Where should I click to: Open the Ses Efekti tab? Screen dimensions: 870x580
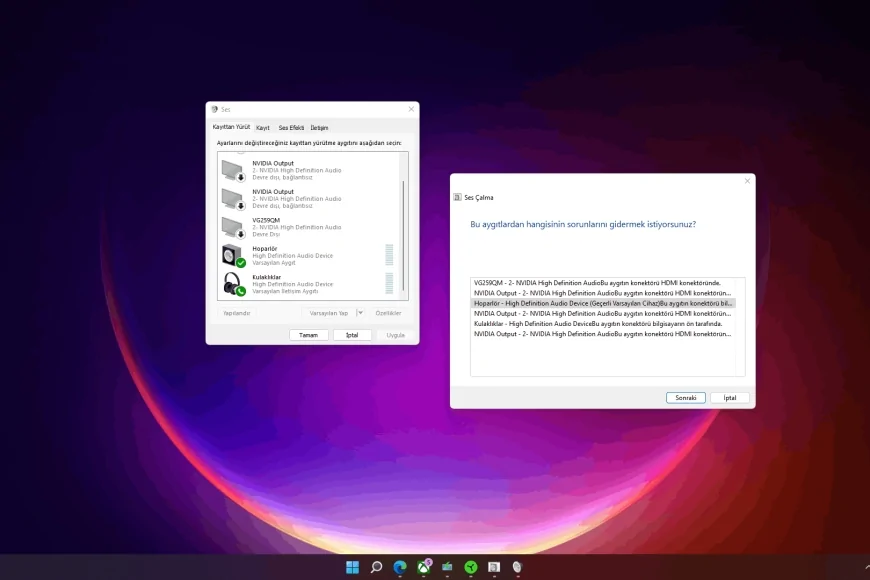(x=291, y=128)
